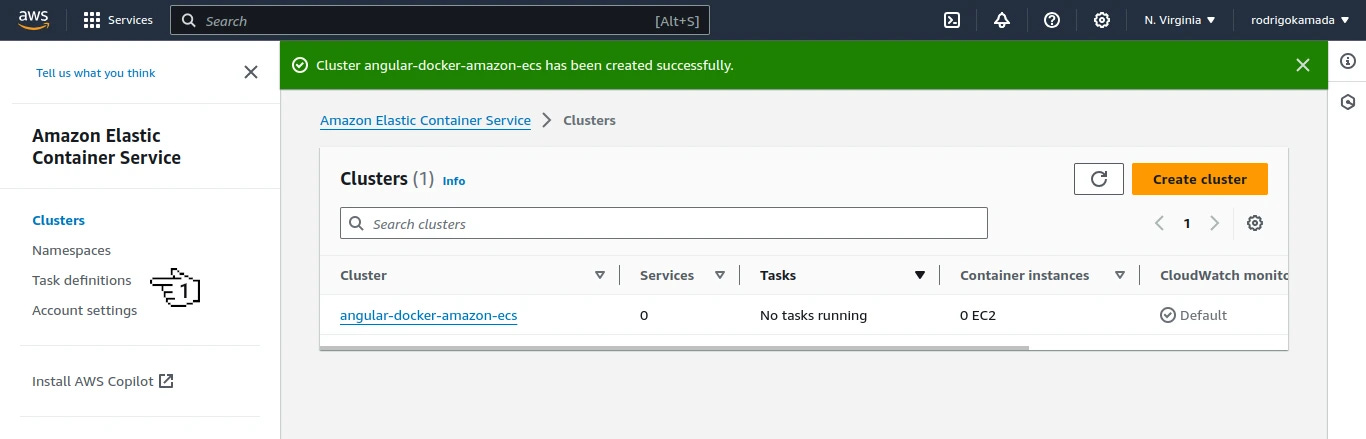Close the left navigation panel
This screenshot has height=439, width=1366.
pyautogui.click(x=251, y=72)
